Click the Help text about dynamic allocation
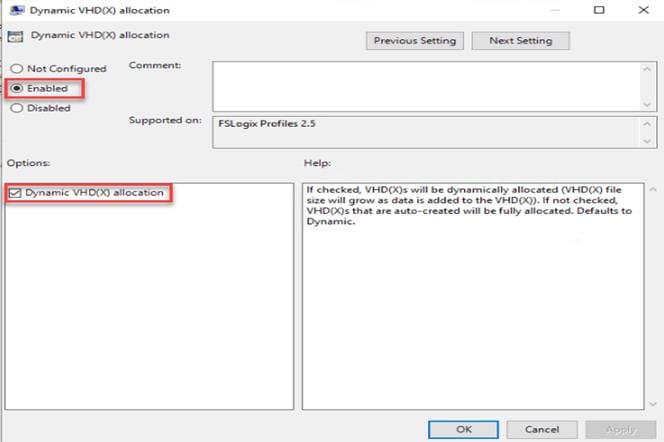664x442 pixels. coord(469,205)
